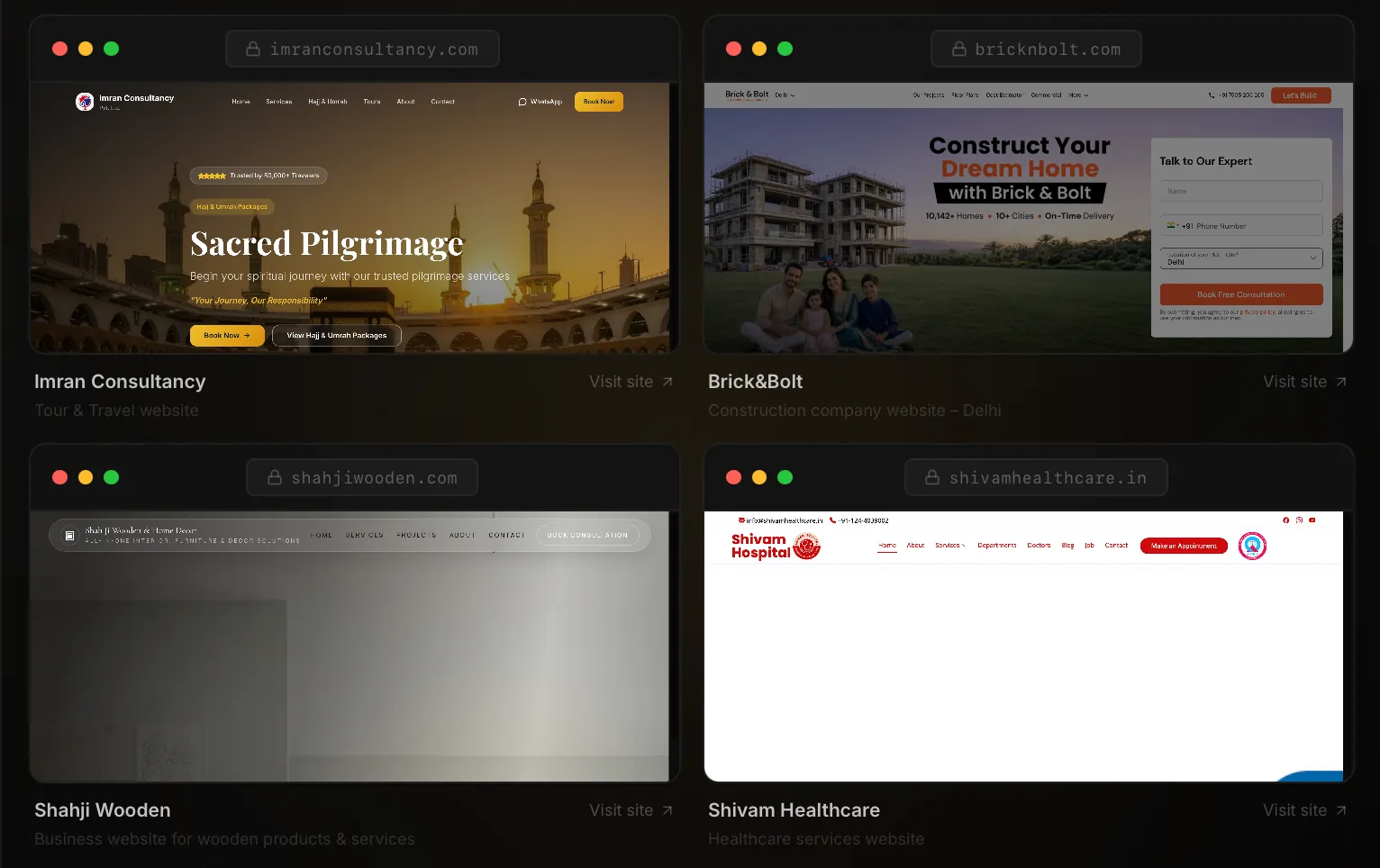This screenshot has width=1380, height=868.
Task: Open Our Projects in the Brick & Bolt nav
Action: point(929,95)
